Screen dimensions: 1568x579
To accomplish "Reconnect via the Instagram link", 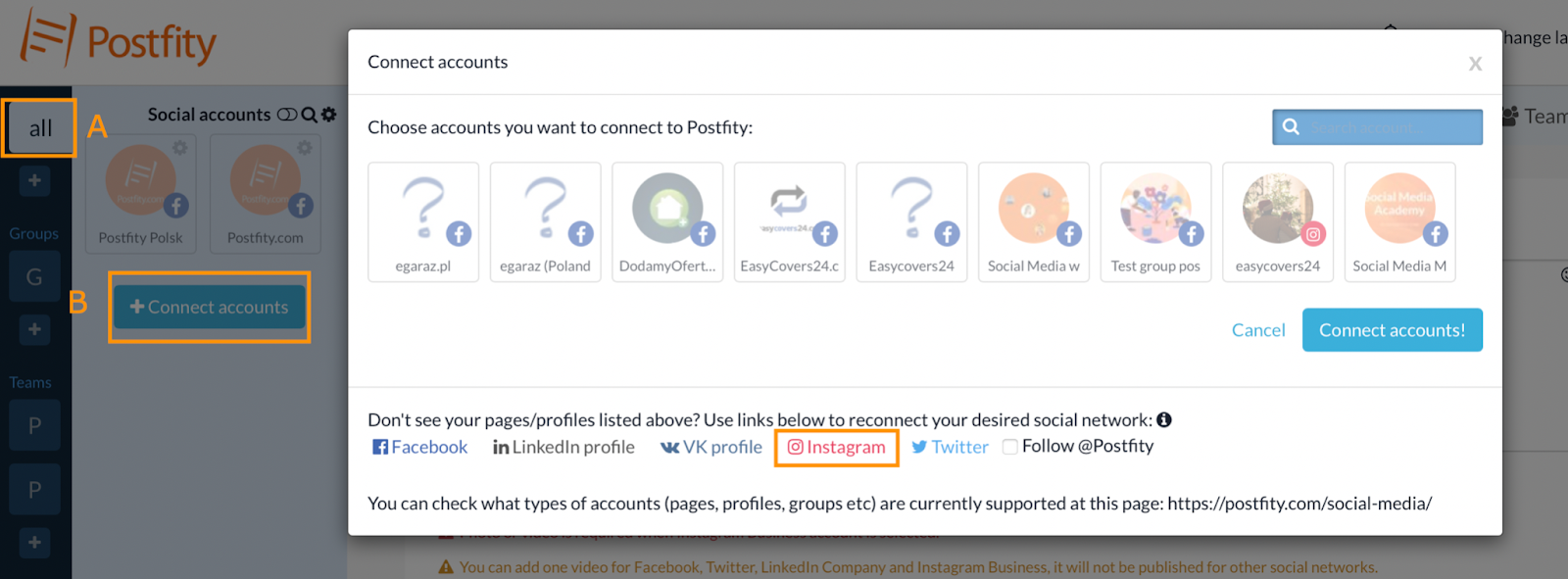I will point(837,448).
